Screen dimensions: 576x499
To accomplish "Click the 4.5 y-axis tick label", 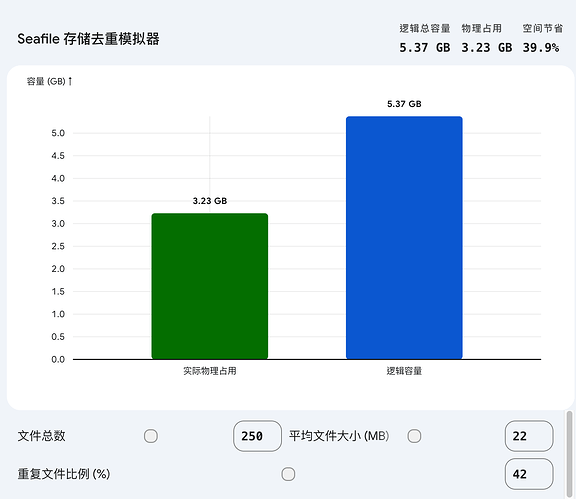I will point(58,156).
